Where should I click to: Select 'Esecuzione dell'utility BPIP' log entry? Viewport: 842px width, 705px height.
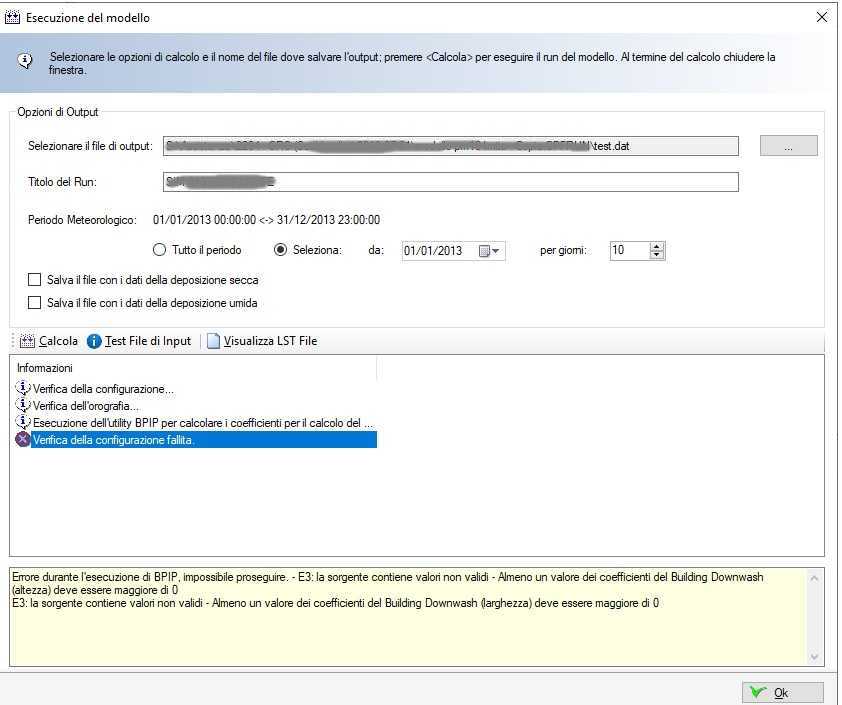click(200, 423)
